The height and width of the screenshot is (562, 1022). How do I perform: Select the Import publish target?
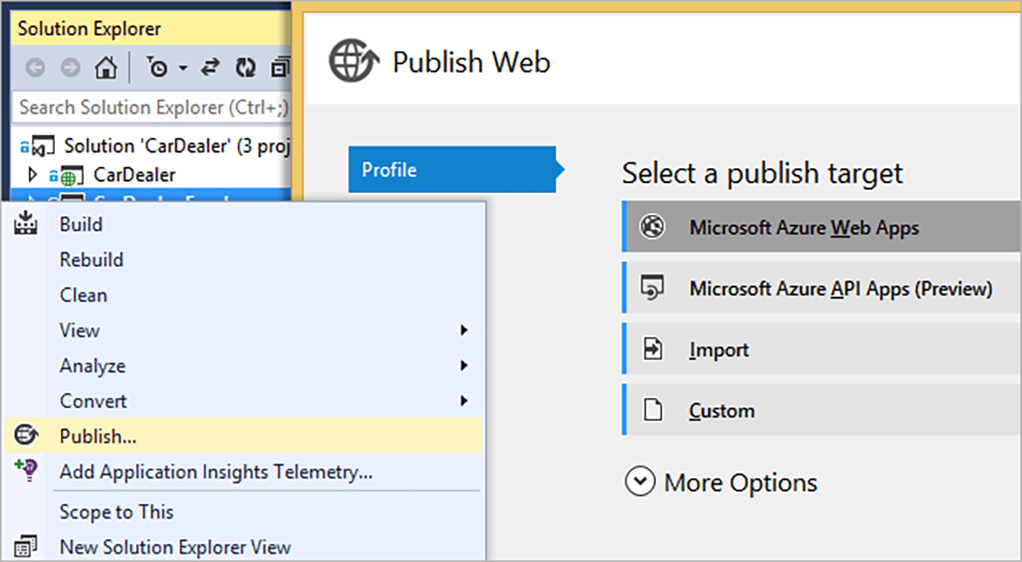[719, 350]
